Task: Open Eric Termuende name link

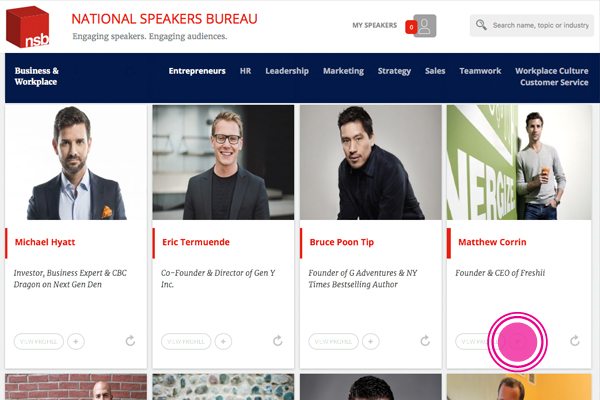Action: pos(196,242)
